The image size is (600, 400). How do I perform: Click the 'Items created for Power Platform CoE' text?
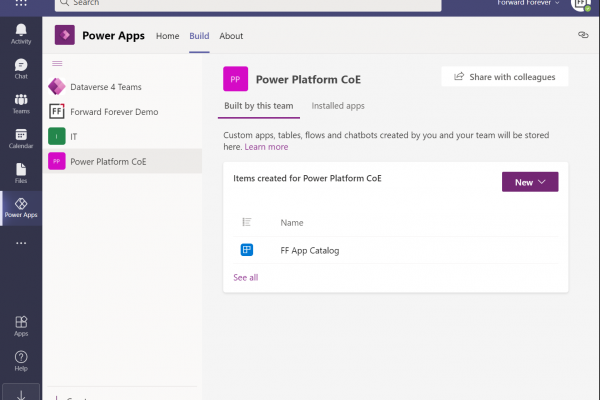[x=307, y=178]
